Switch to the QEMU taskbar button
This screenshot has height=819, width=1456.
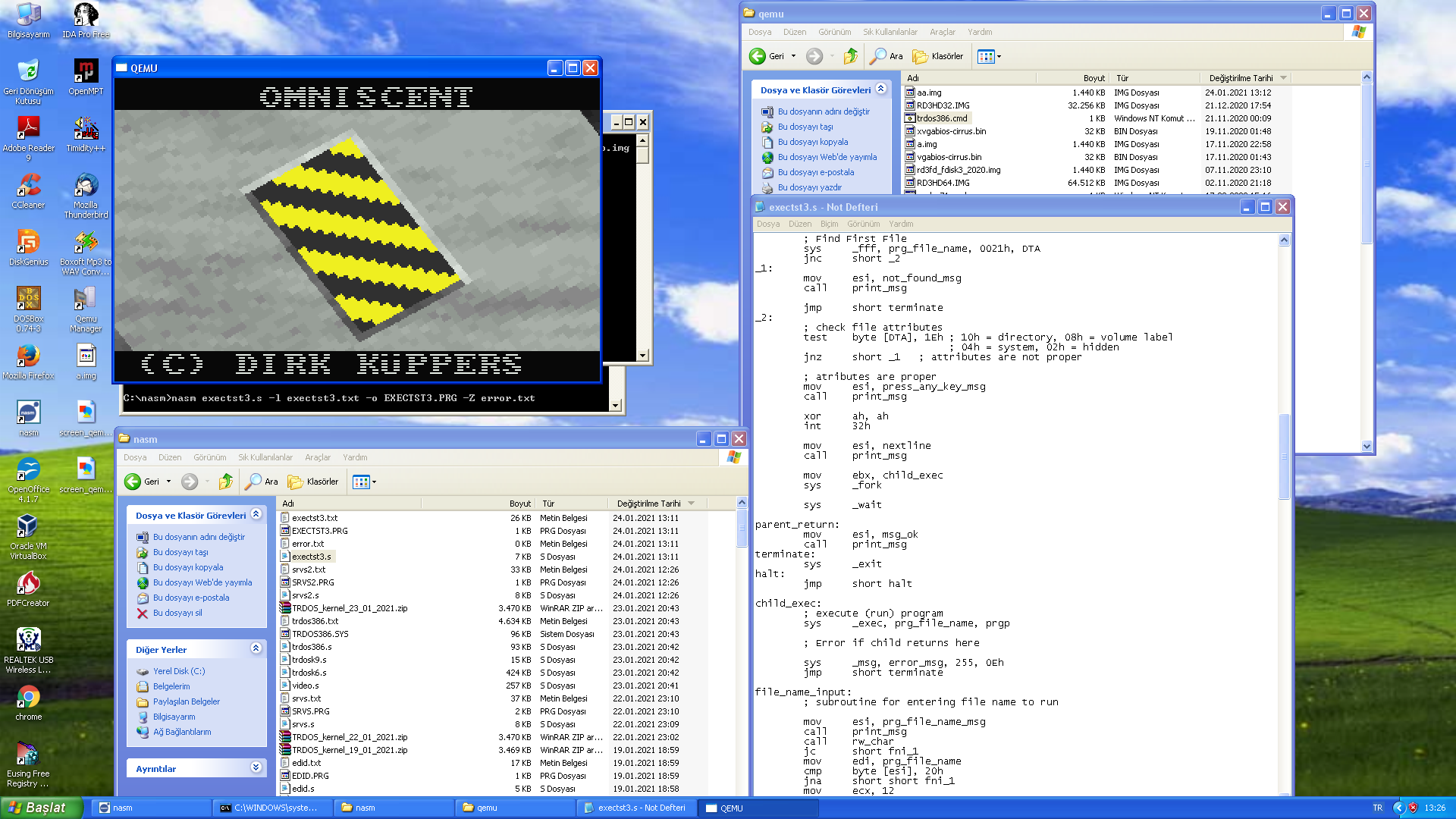[x=758, y=808]
